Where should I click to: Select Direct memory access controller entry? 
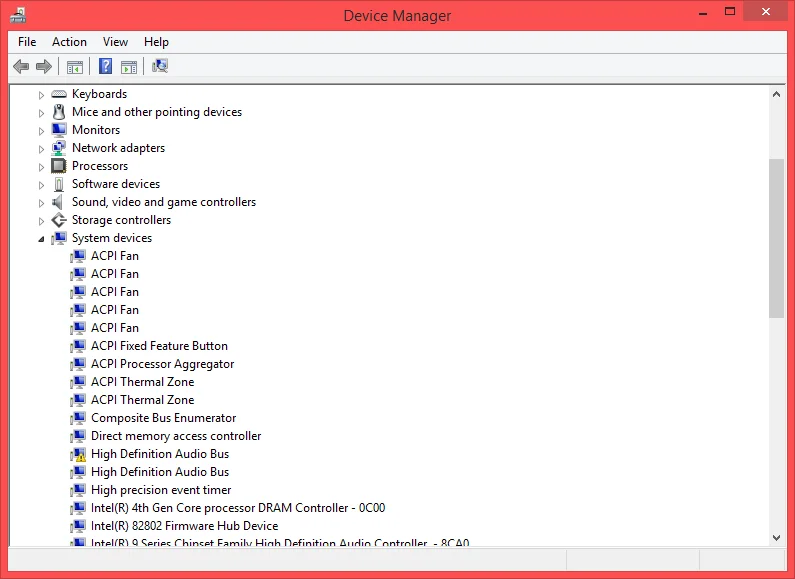tap(176, 436)
